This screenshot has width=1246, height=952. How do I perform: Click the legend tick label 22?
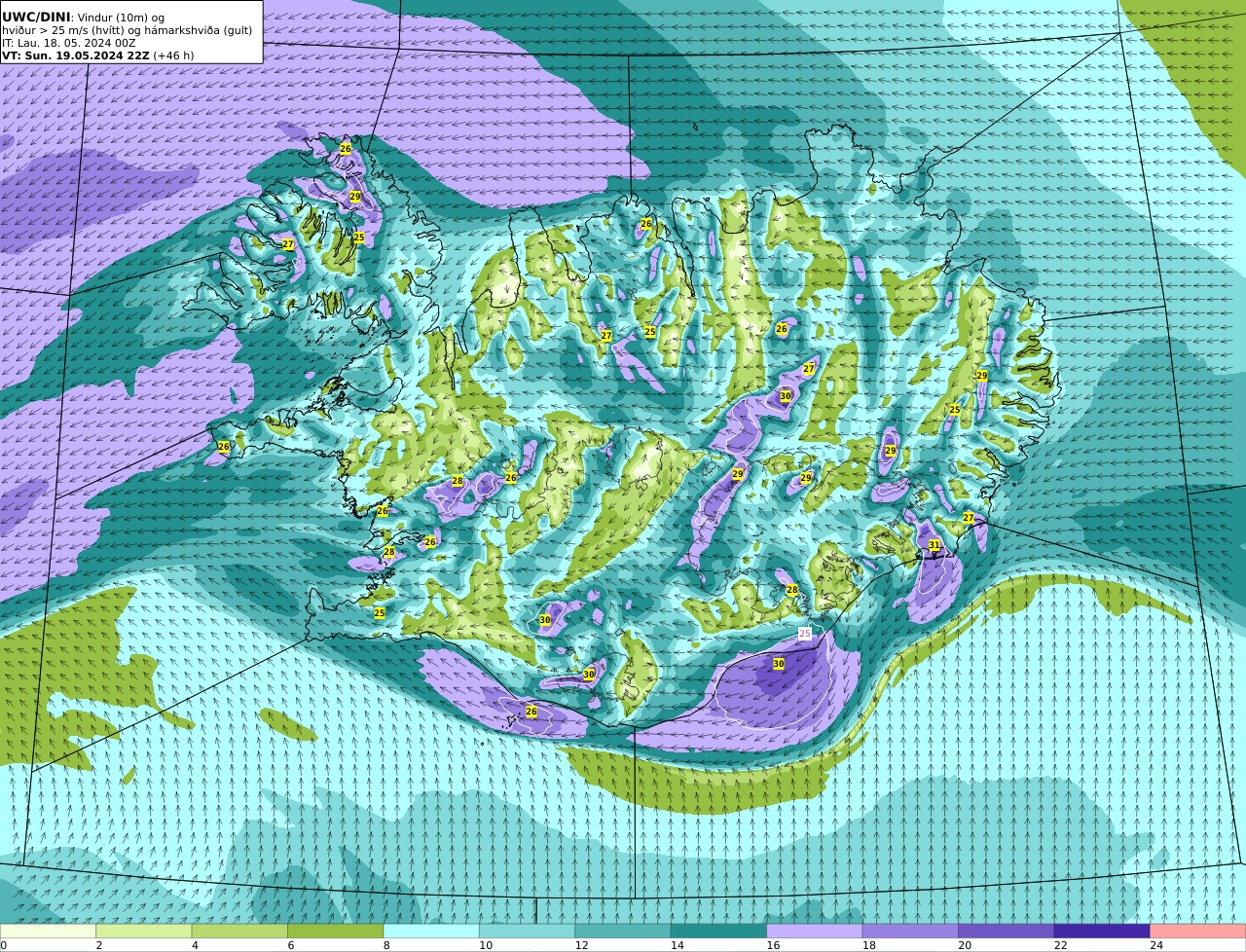(x=1060, y=945)
